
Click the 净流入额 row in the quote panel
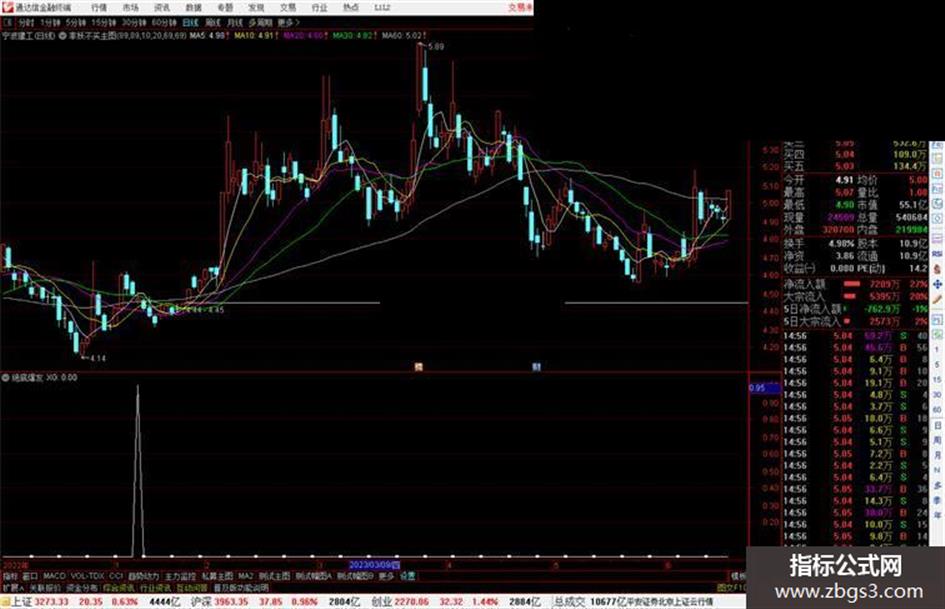pos(856,284)
